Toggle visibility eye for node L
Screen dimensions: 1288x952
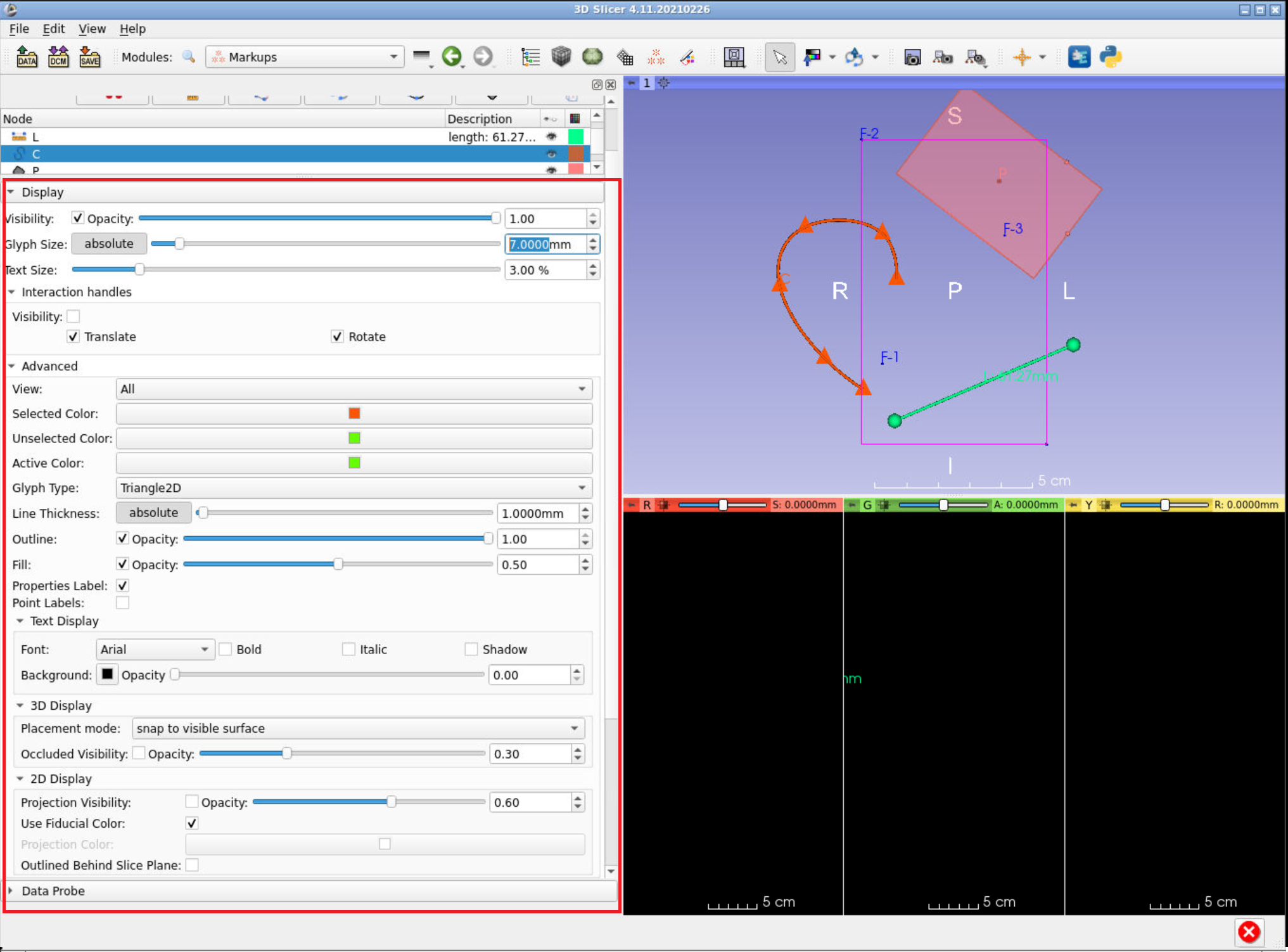551,136
